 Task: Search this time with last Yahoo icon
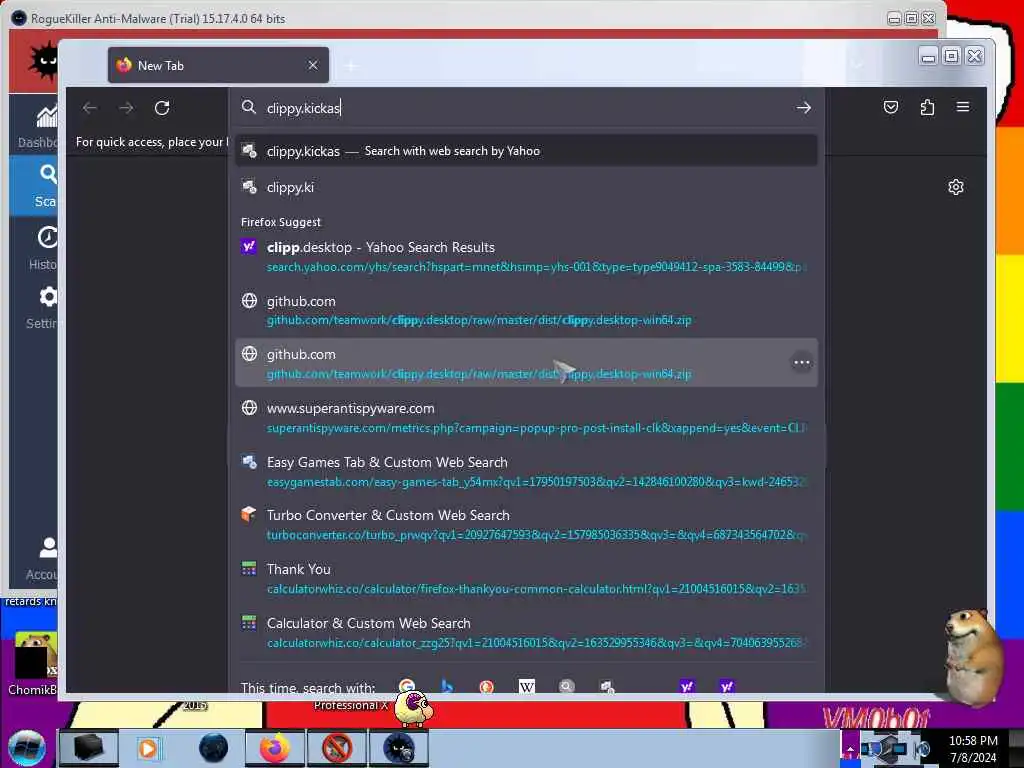tap(727, 686)
